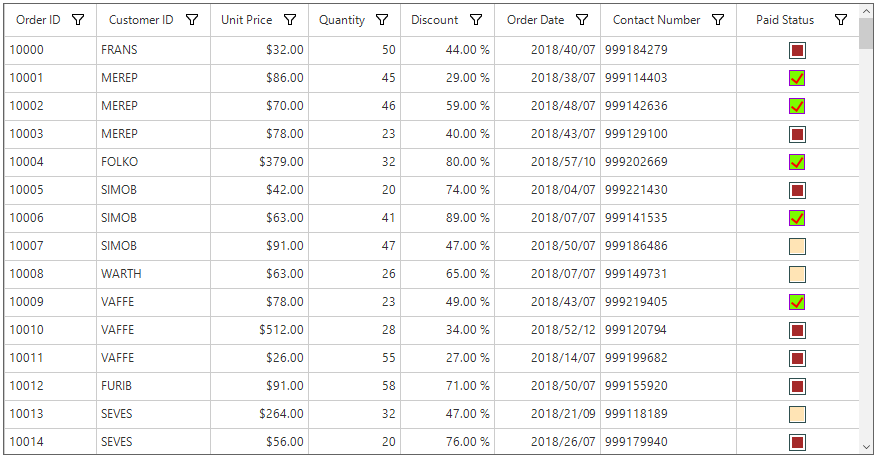Screen dimensions: 877x457
Task: Select contact number 999184279
Action: click(x=668, y=50)
